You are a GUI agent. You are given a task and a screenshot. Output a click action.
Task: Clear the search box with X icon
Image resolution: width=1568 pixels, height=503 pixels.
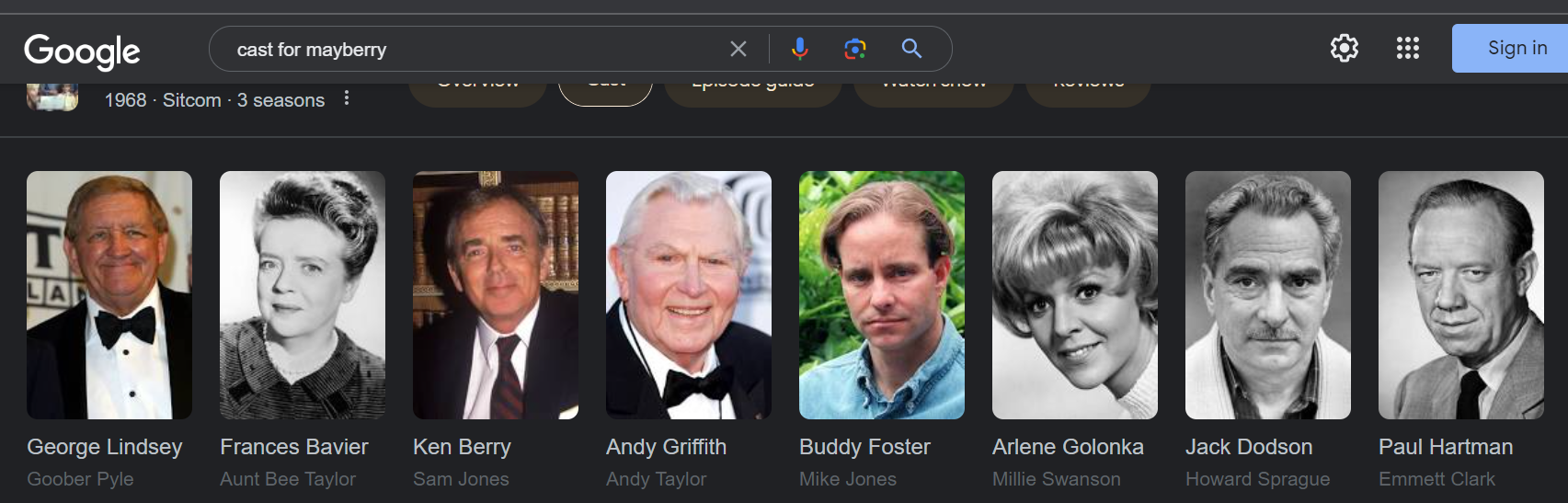pos(738,49)
